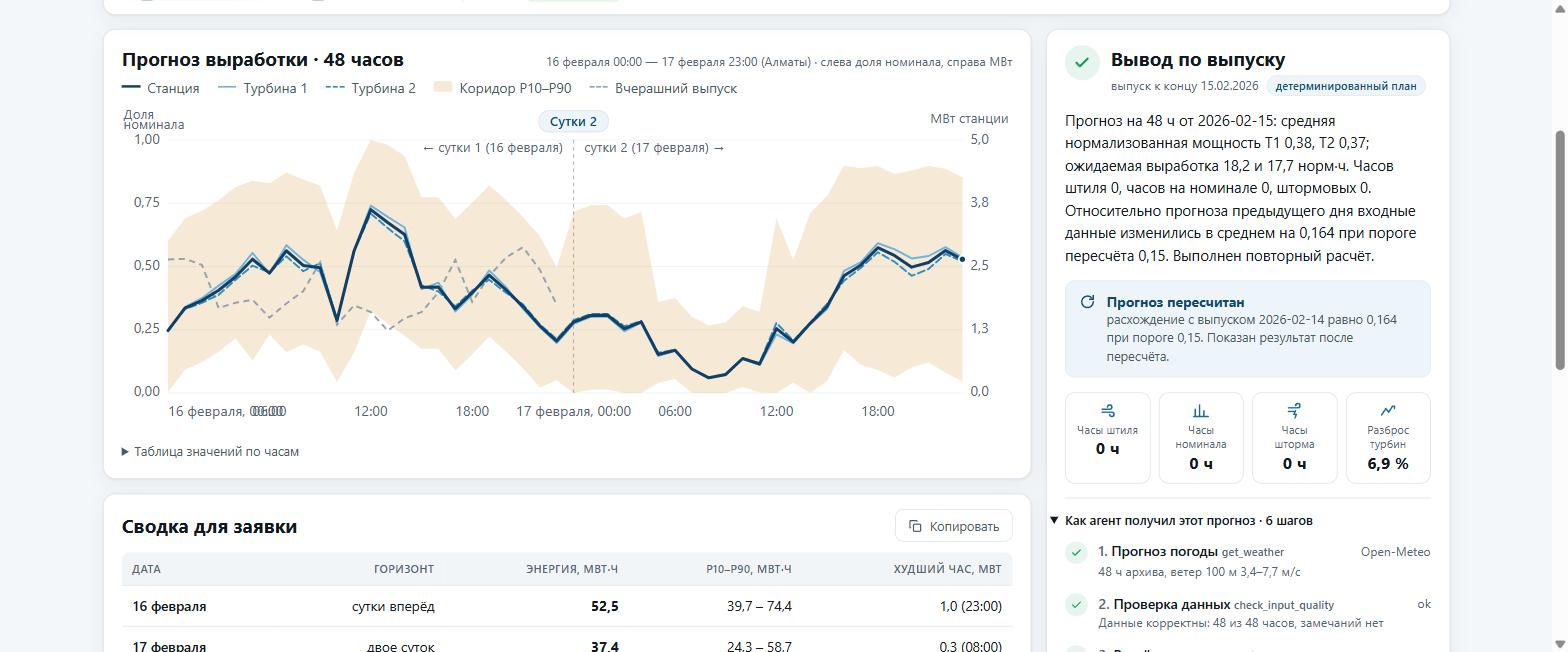Click the wind icon above Часы штиля

pos(1107,411)
